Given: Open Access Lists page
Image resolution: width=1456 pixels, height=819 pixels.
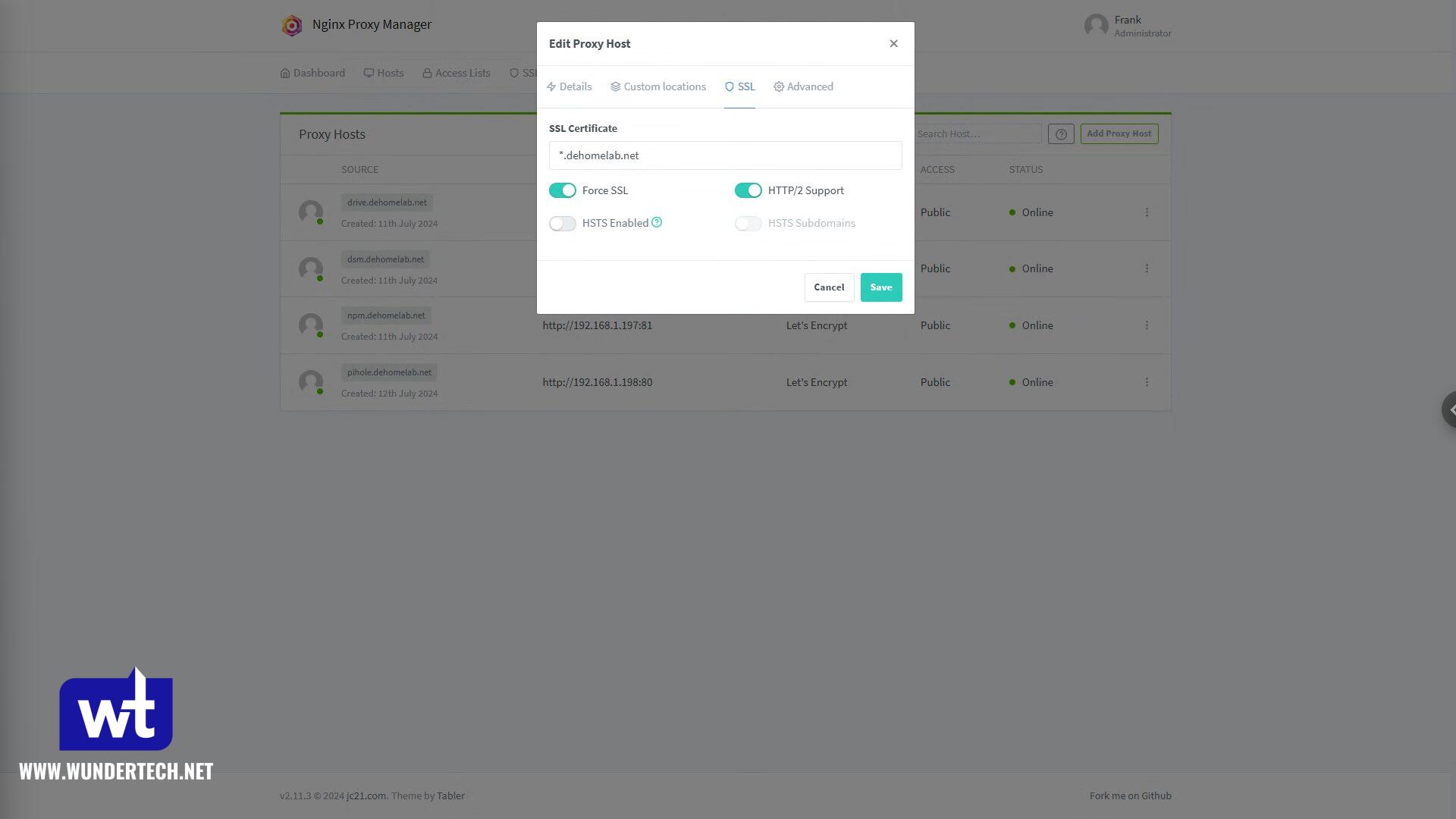Looking at the screenshot, I should pos(457,73).
